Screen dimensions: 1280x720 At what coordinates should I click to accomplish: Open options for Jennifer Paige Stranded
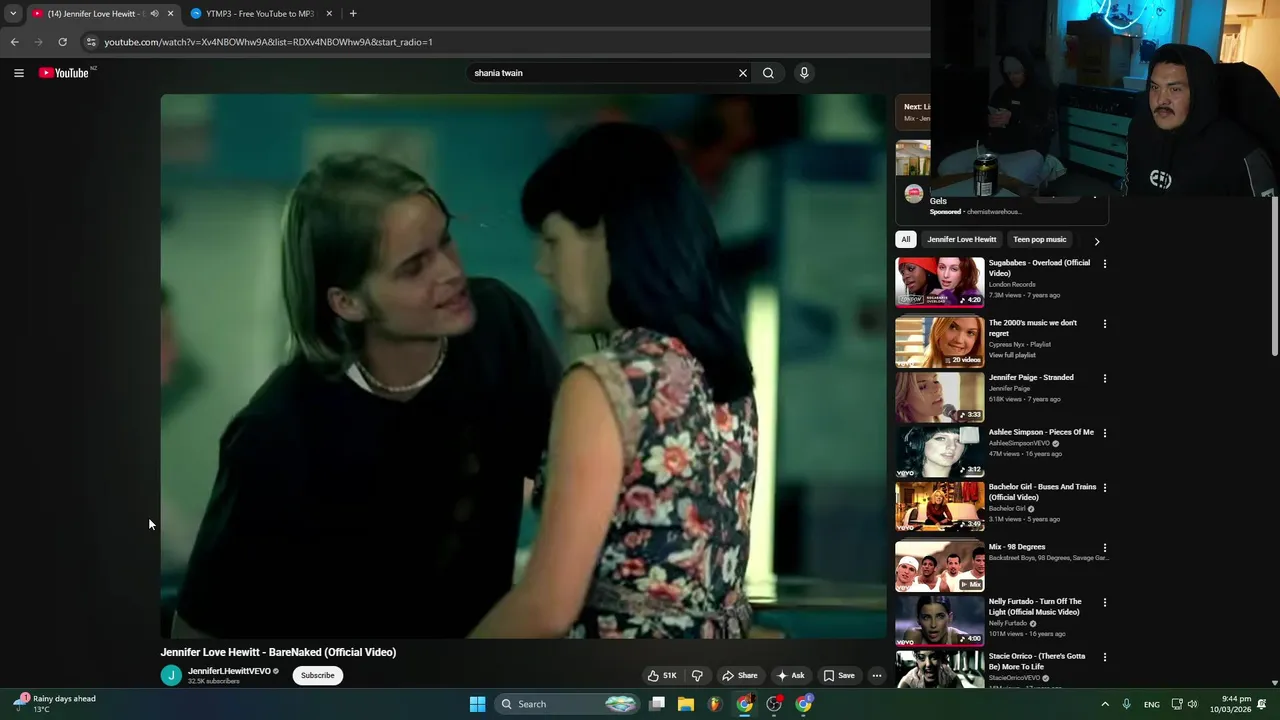click(1104, 378)
